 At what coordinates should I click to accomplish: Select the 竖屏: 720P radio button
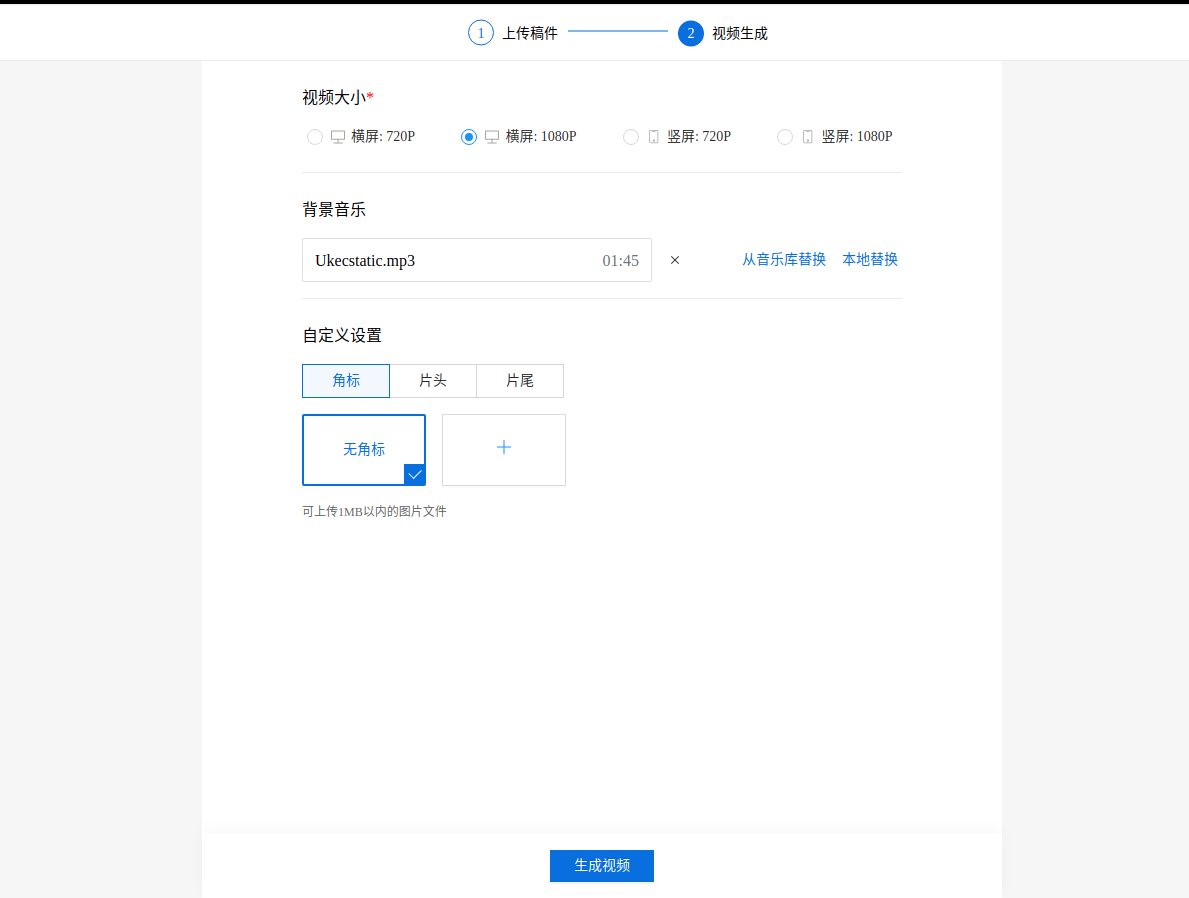pos(630,137)
